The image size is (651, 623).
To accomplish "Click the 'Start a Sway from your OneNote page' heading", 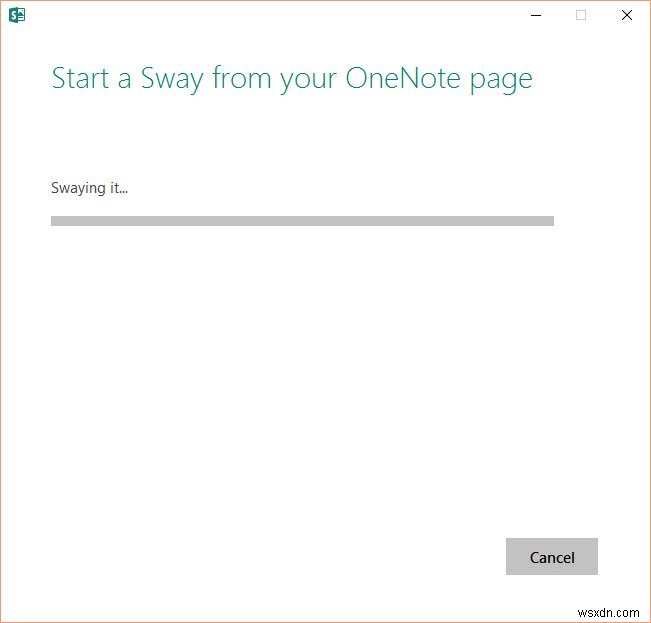I will 292,79.
